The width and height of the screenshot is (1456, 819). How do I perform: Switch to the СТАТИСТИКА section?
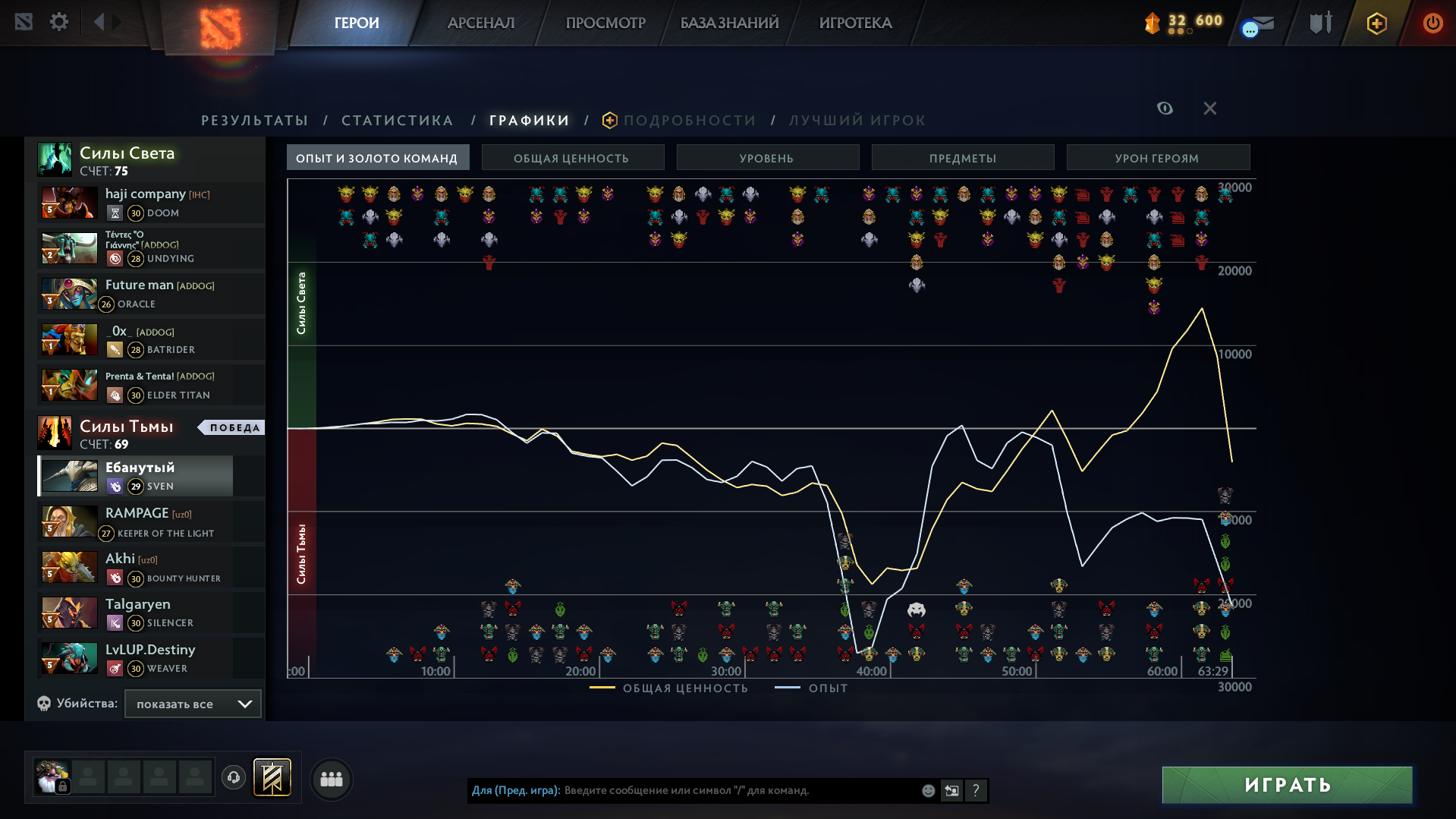coord(398,121)
